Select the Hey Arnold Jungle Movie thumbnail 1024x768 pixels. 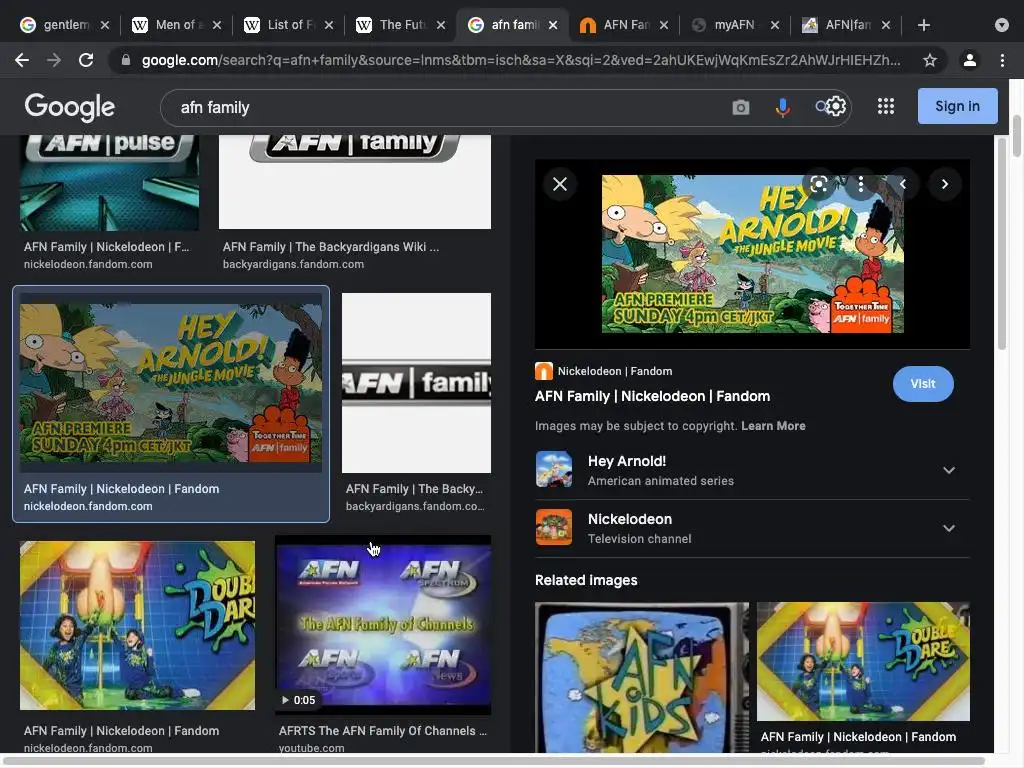tap(171, 383)
